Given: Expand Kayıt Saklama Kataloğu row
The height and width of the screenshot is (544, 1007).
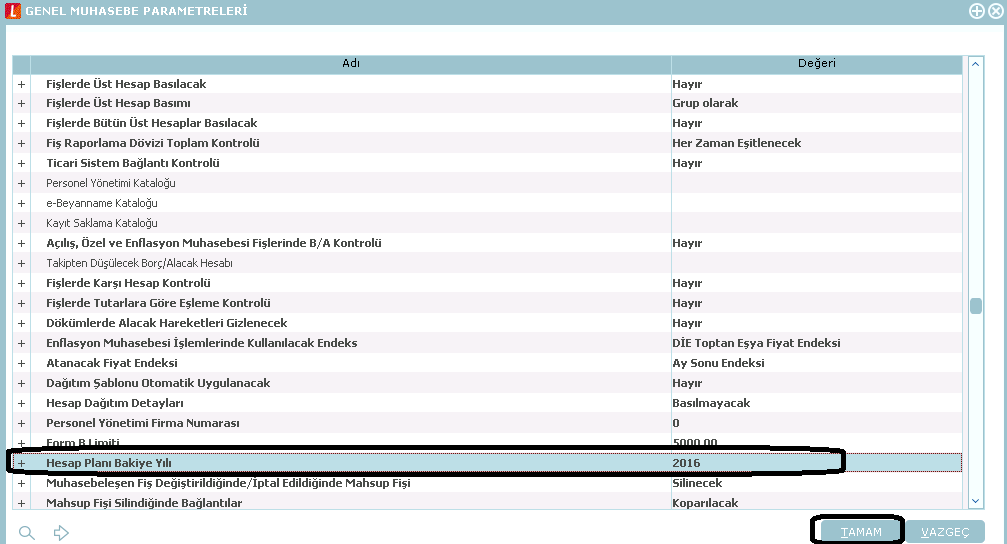Looking at the screenshot, I should (x=21, y=223).
